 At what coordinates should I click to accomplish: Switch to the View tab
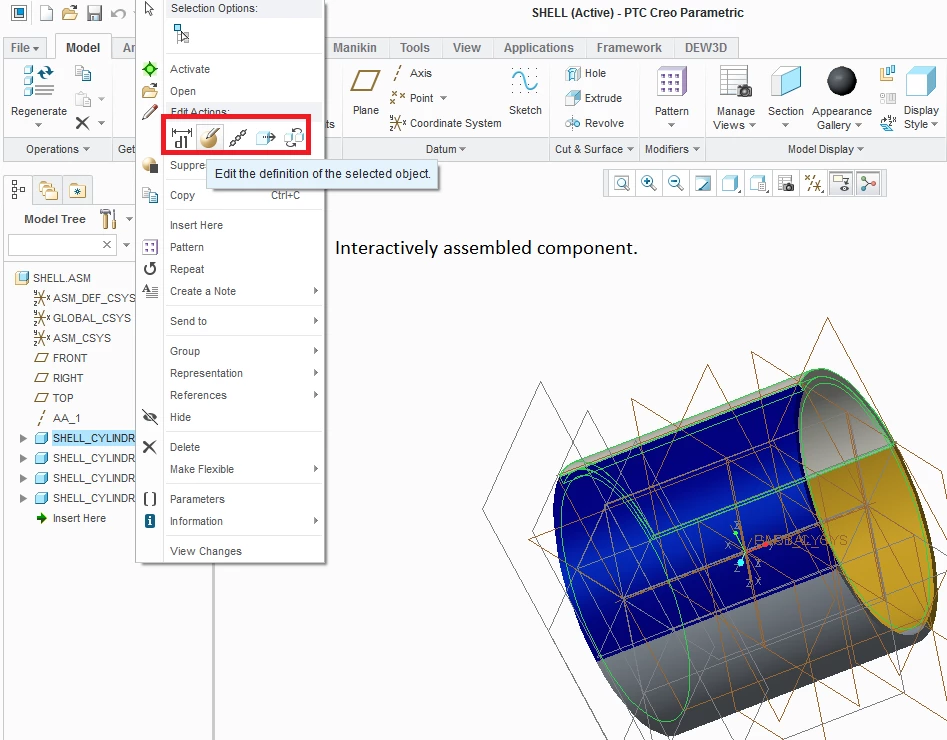pos(467,48)
